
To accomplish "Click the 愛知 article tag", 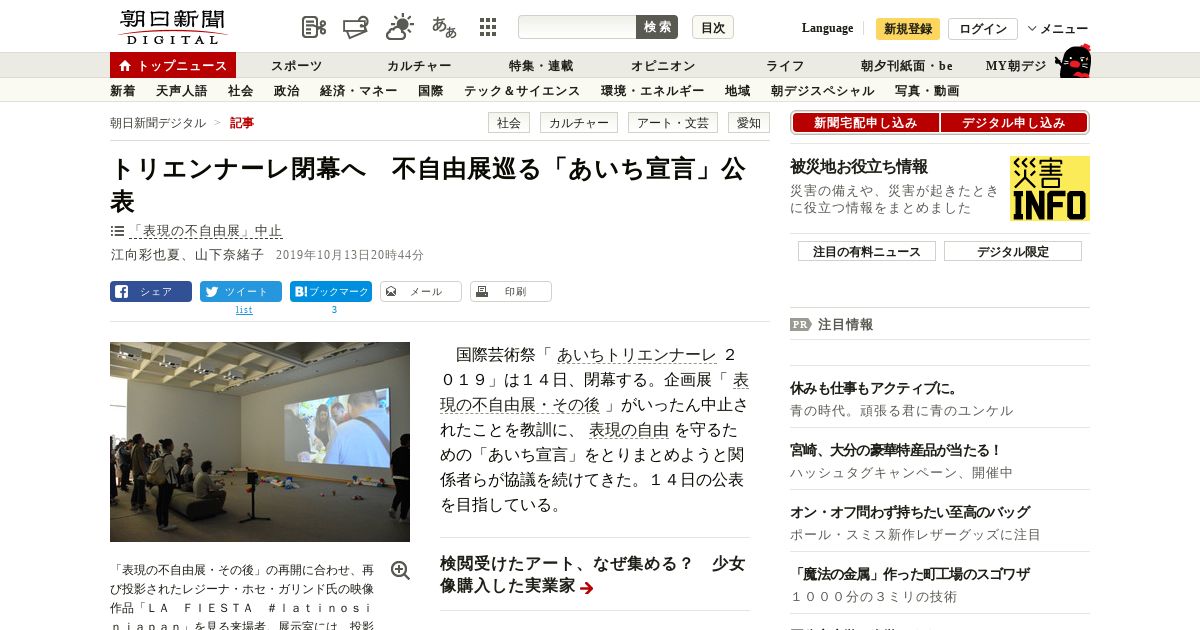I will 749,123.
